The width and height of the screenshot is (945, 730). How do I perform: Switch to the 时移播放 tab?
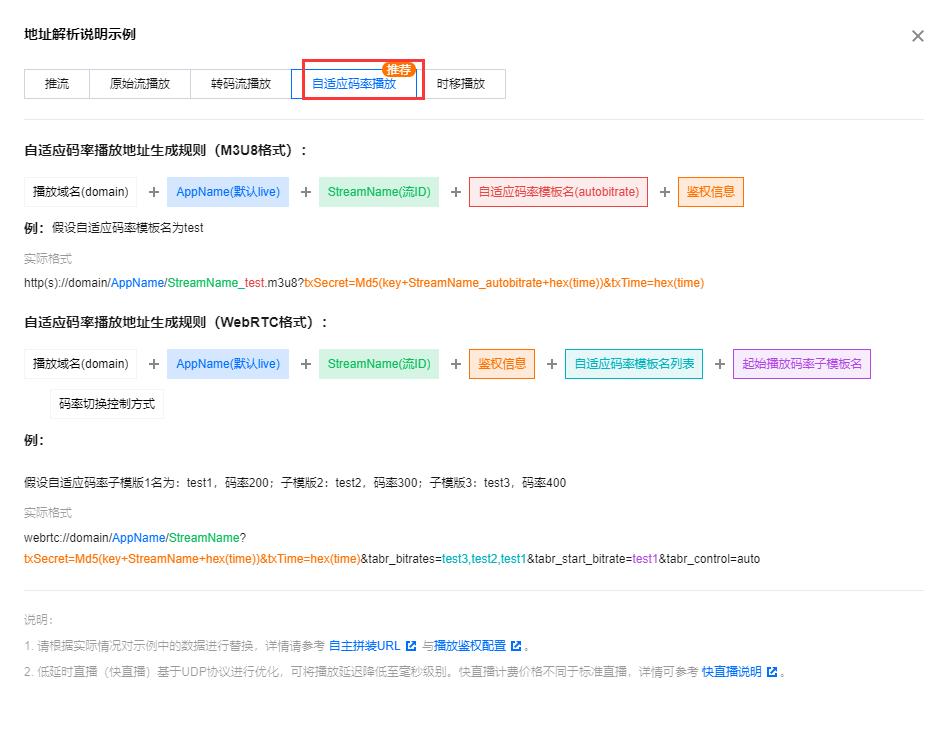click(x=461, y=84)
